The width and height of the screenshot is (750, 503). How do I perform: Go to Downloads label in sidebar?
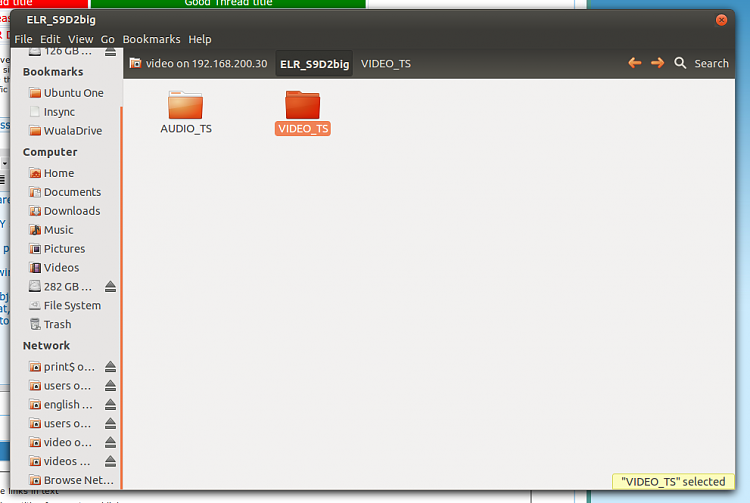tap(72, 211)
